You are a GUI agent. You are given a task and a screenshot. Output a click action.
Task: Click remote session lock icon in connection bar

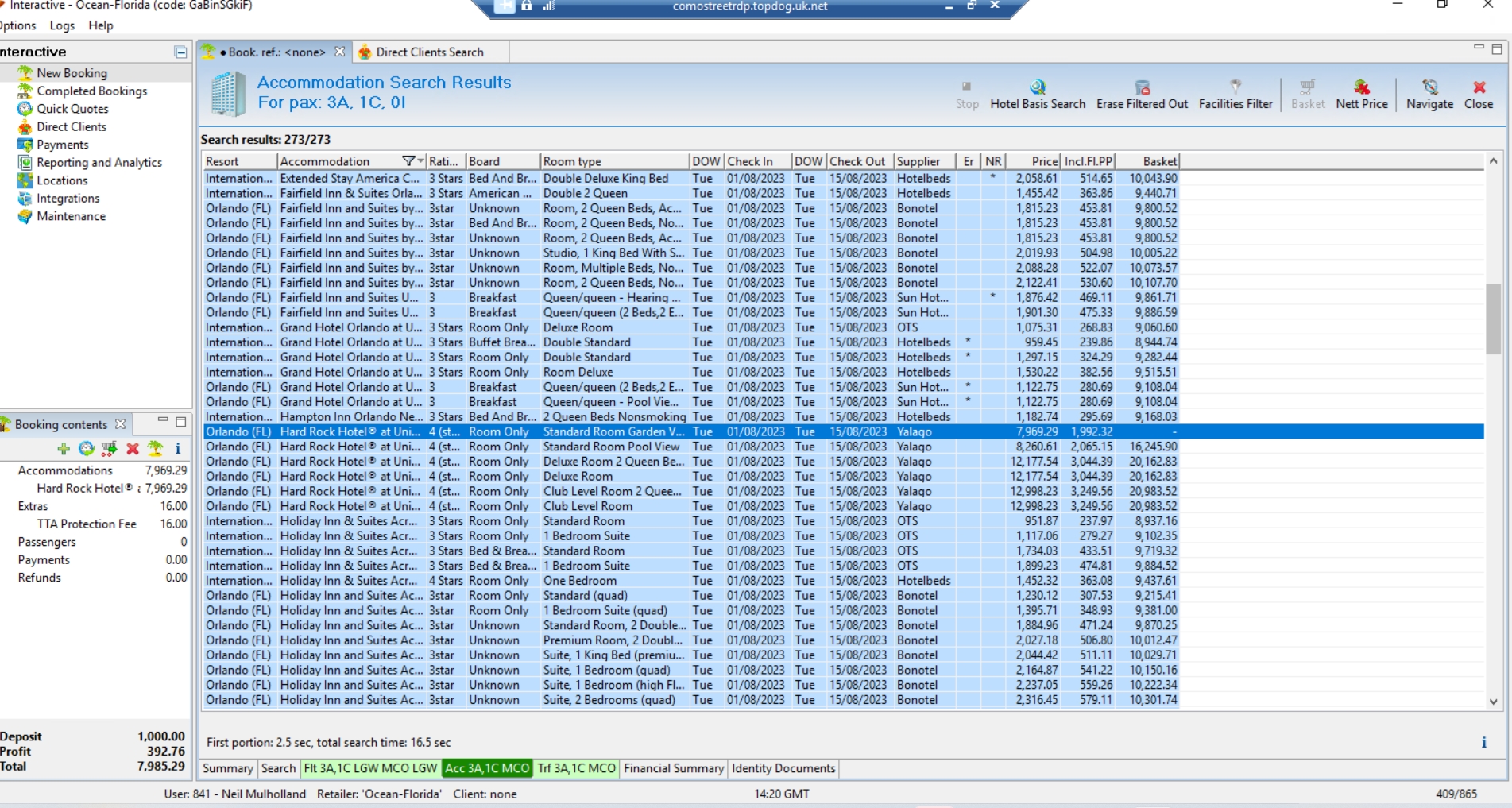[x=527, y=6]
